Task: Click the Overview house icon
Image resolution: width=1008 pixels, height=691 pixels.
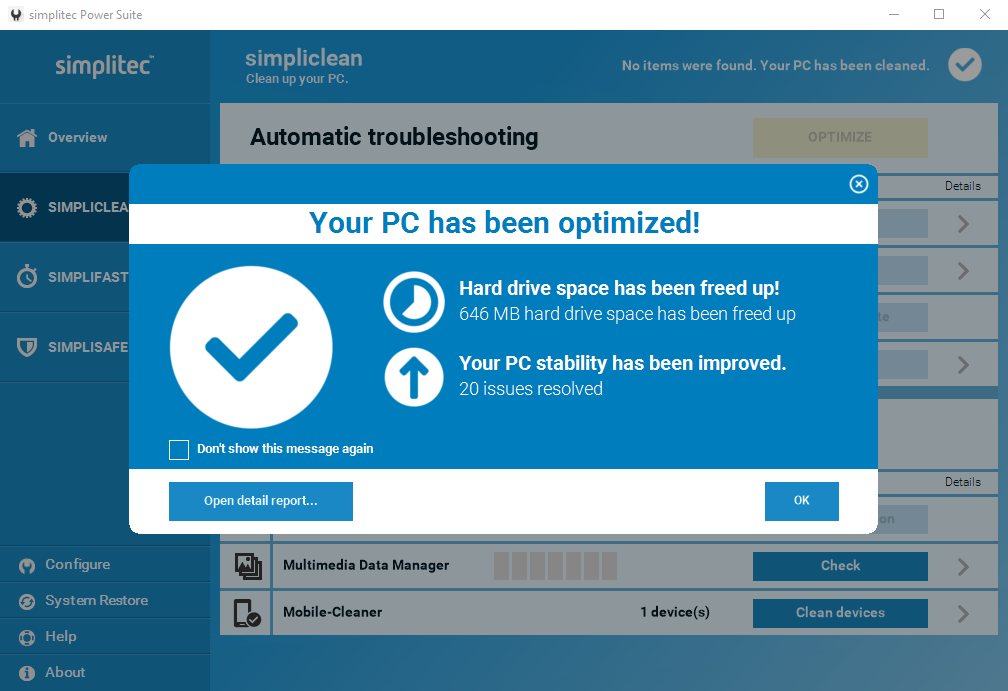Action: (x=27, y=138)
